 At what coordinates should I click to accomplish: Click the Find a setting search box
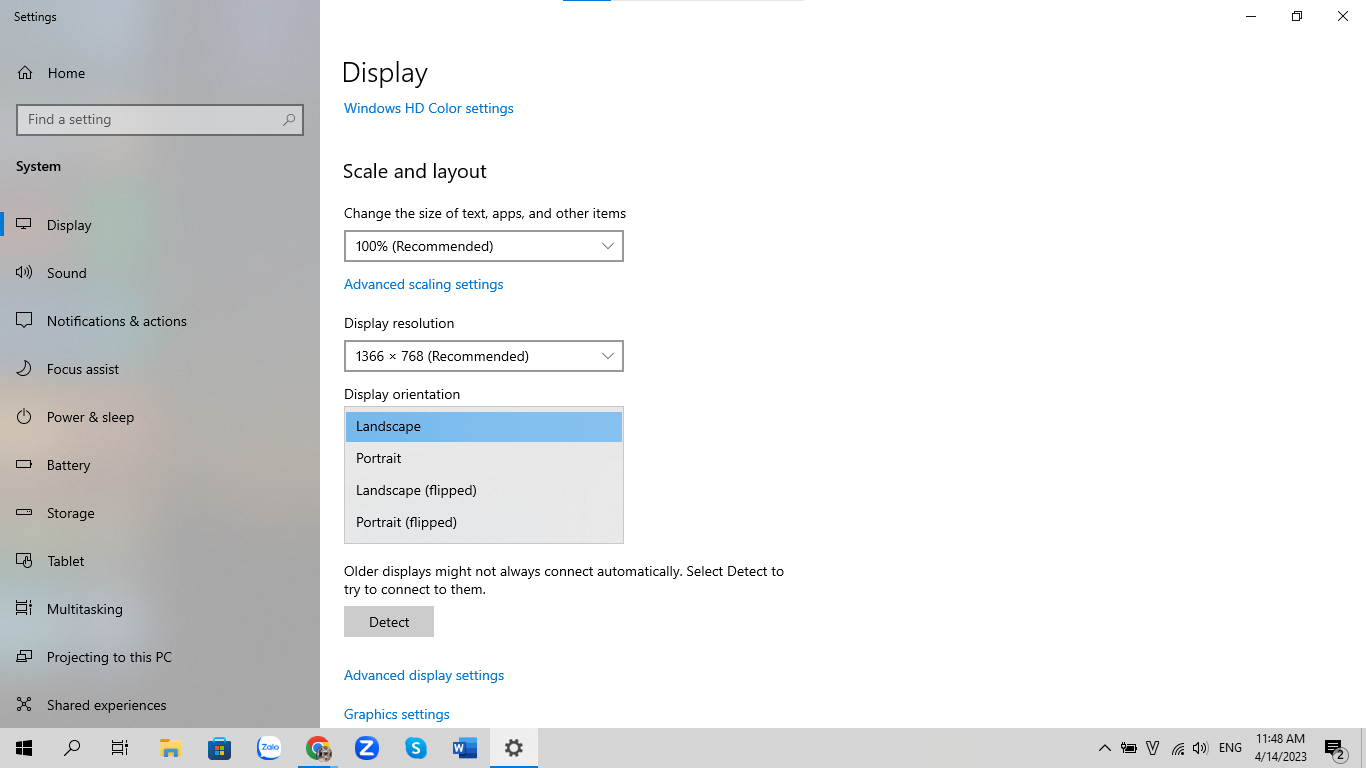pos(159,119)
